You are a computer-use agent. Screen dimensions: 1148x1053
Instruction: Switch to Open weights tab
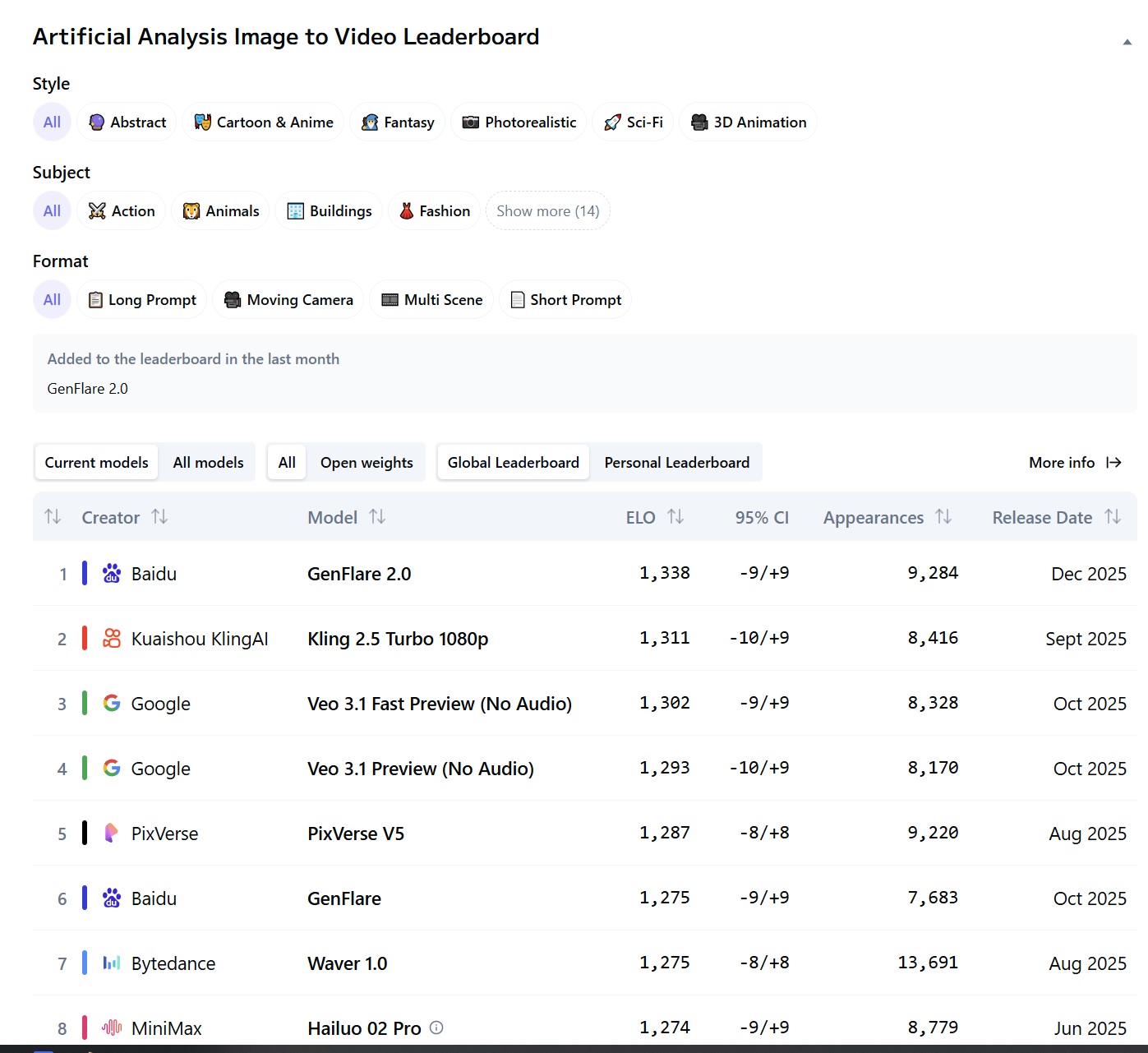367,462
